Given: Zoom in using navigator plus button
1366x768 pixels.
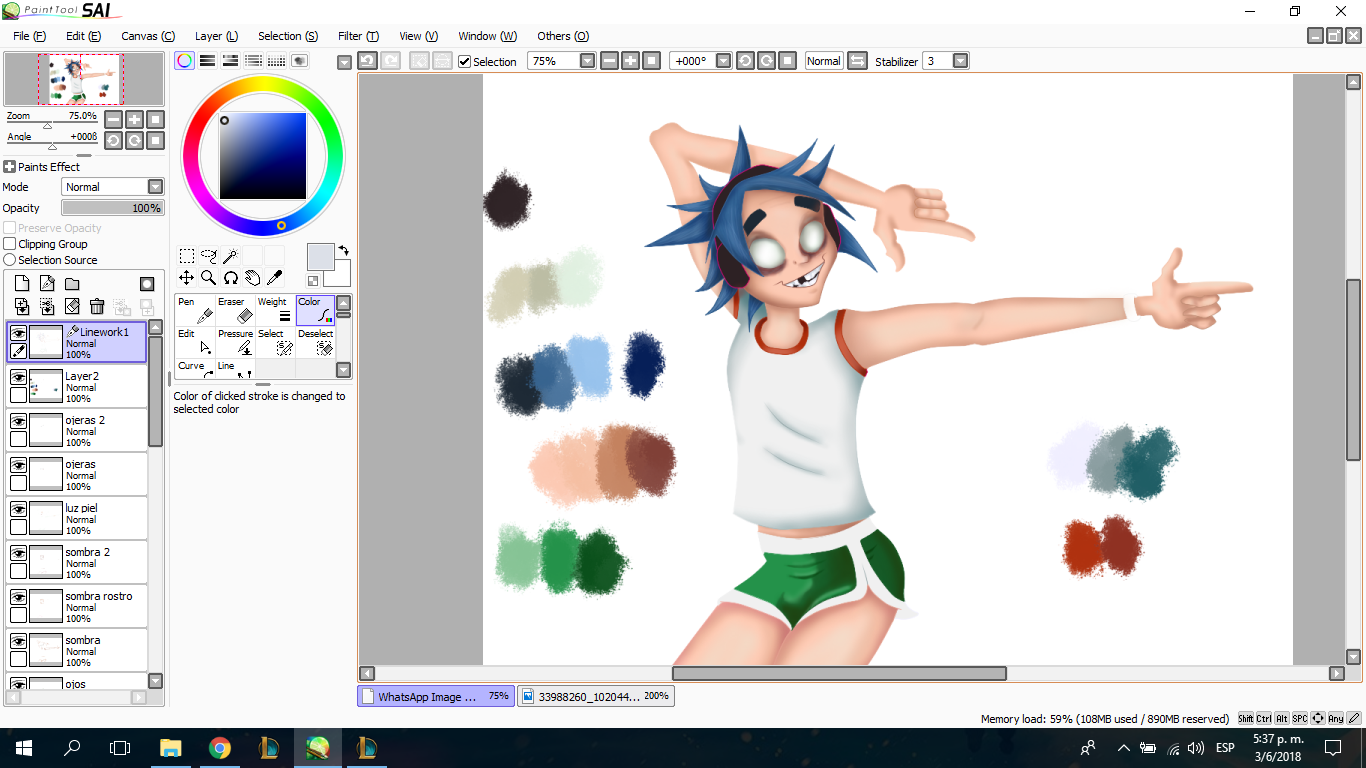Looking at the screenshot, I should (x=134, y=119).
